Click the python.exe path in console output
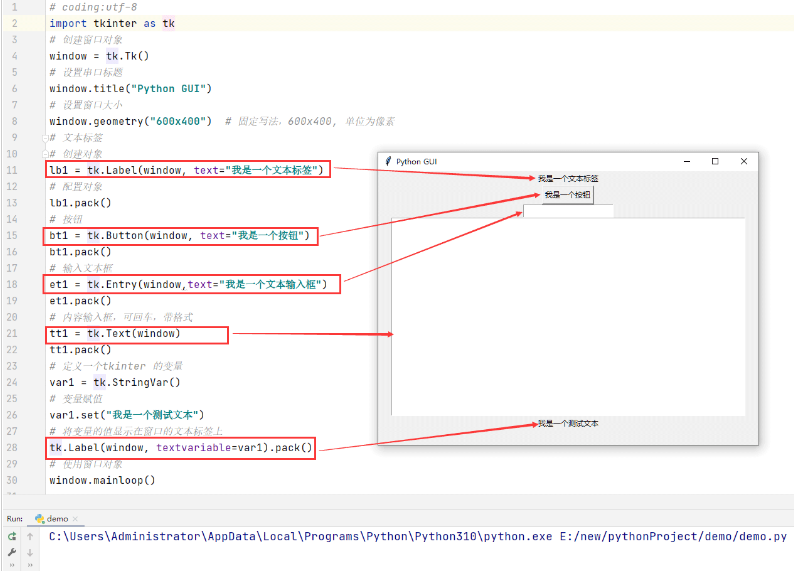The image size is (794, 571). (x=300, y=537)
